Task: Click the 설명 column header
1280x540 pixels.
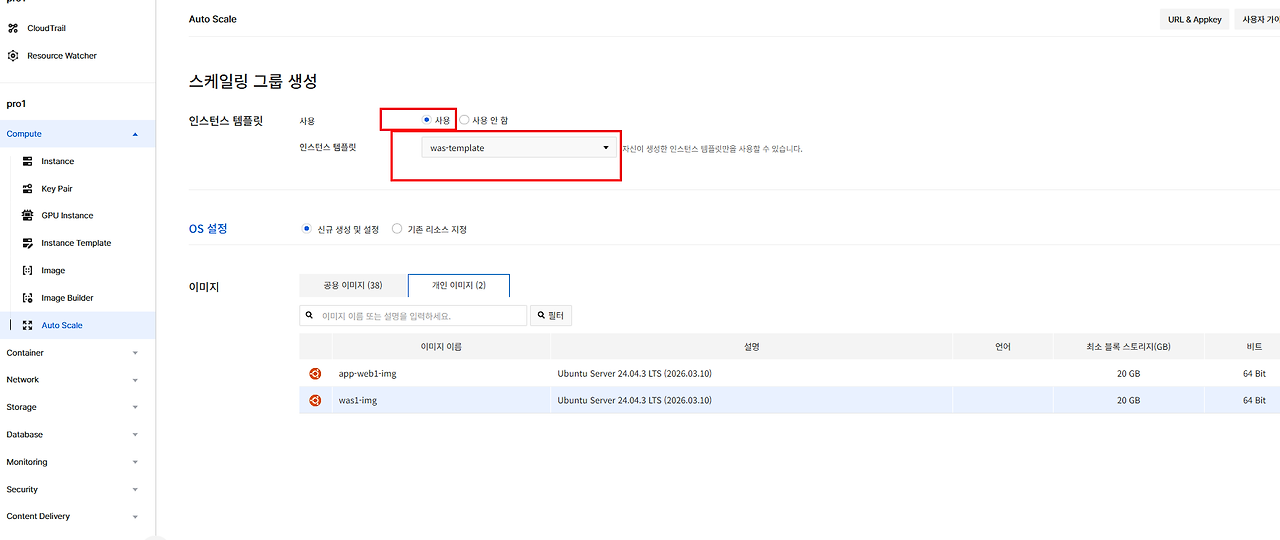Action: click(751, 347)
